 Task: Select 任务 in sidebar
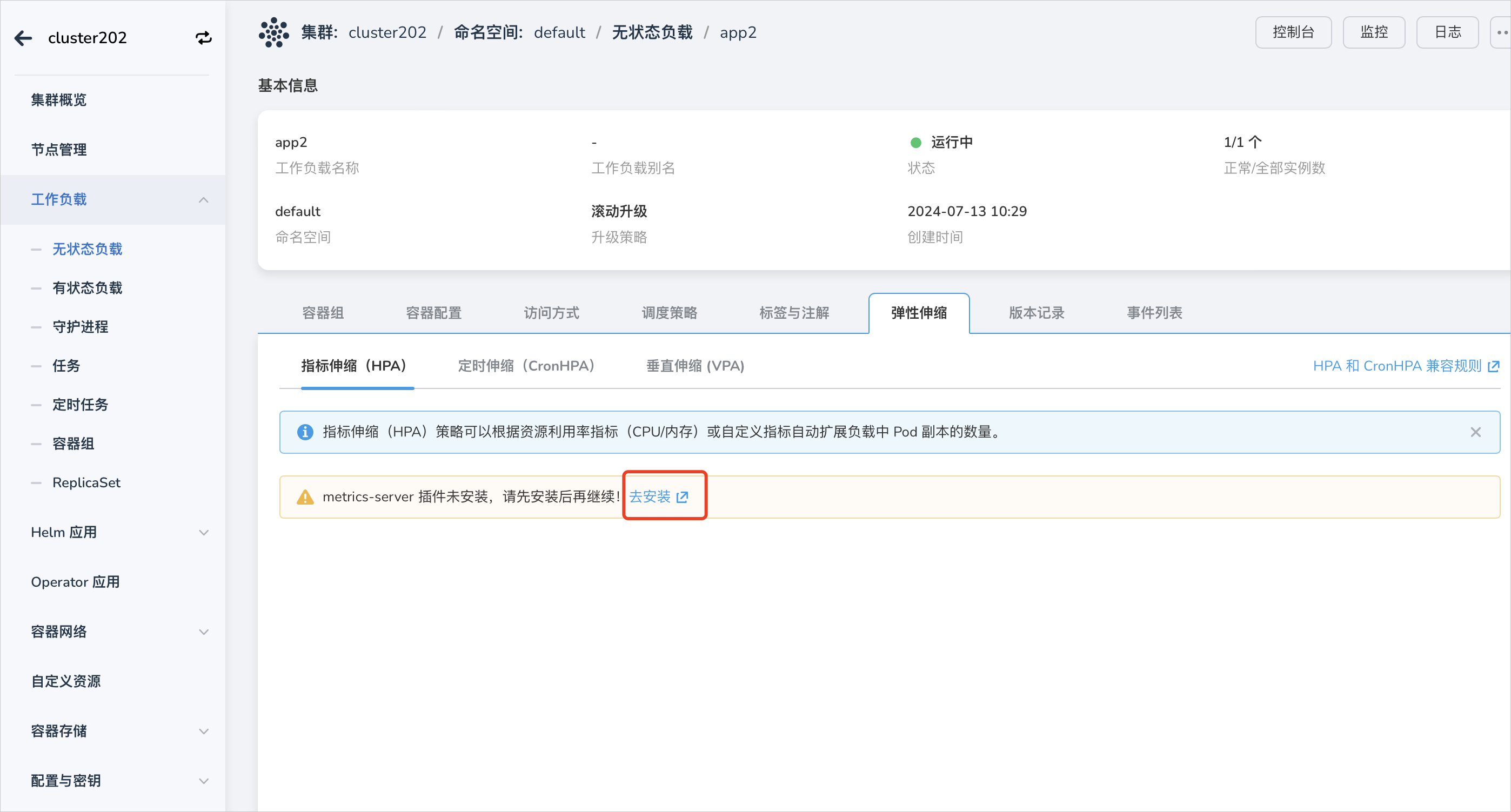[66, 366]
